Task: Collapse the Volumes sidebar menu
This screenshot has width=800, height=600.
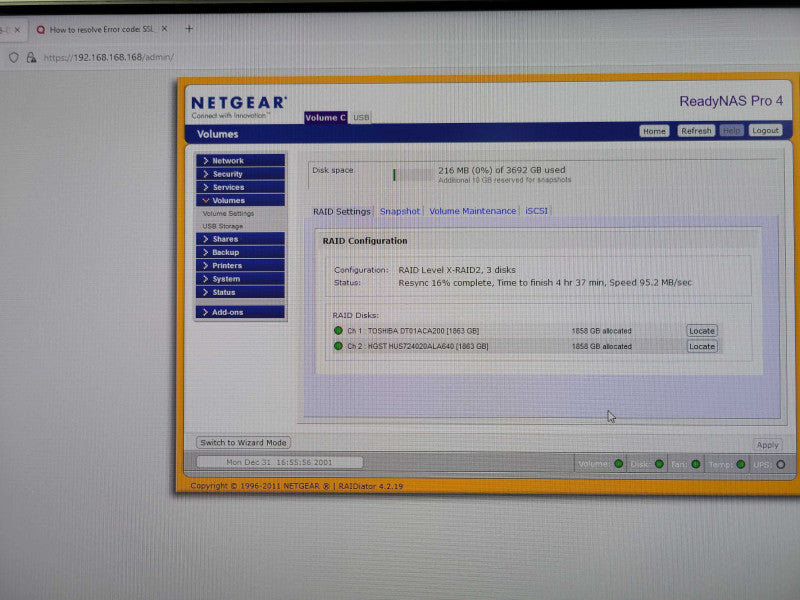Action: coord(240,200)
